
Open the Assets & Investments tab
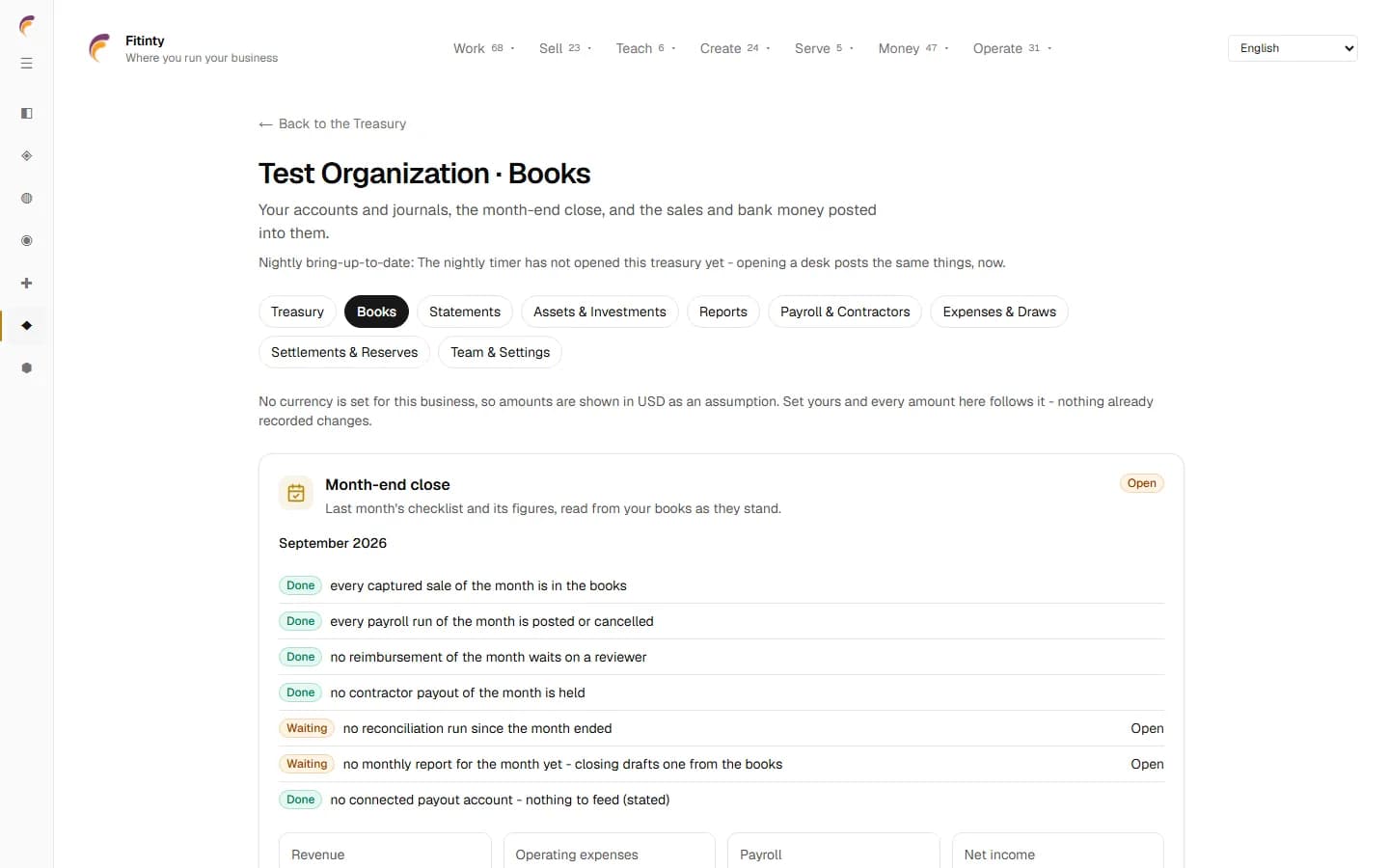pyautogui.click(x=600, y=312)
